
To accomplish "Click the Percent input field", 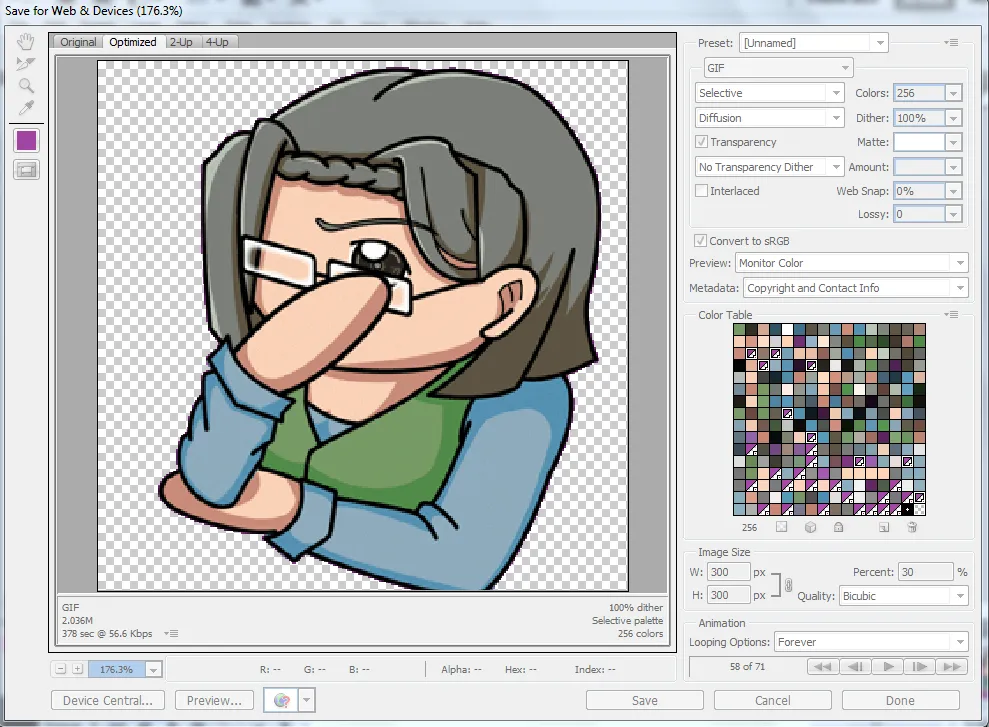I will click(x=925, y=572).
